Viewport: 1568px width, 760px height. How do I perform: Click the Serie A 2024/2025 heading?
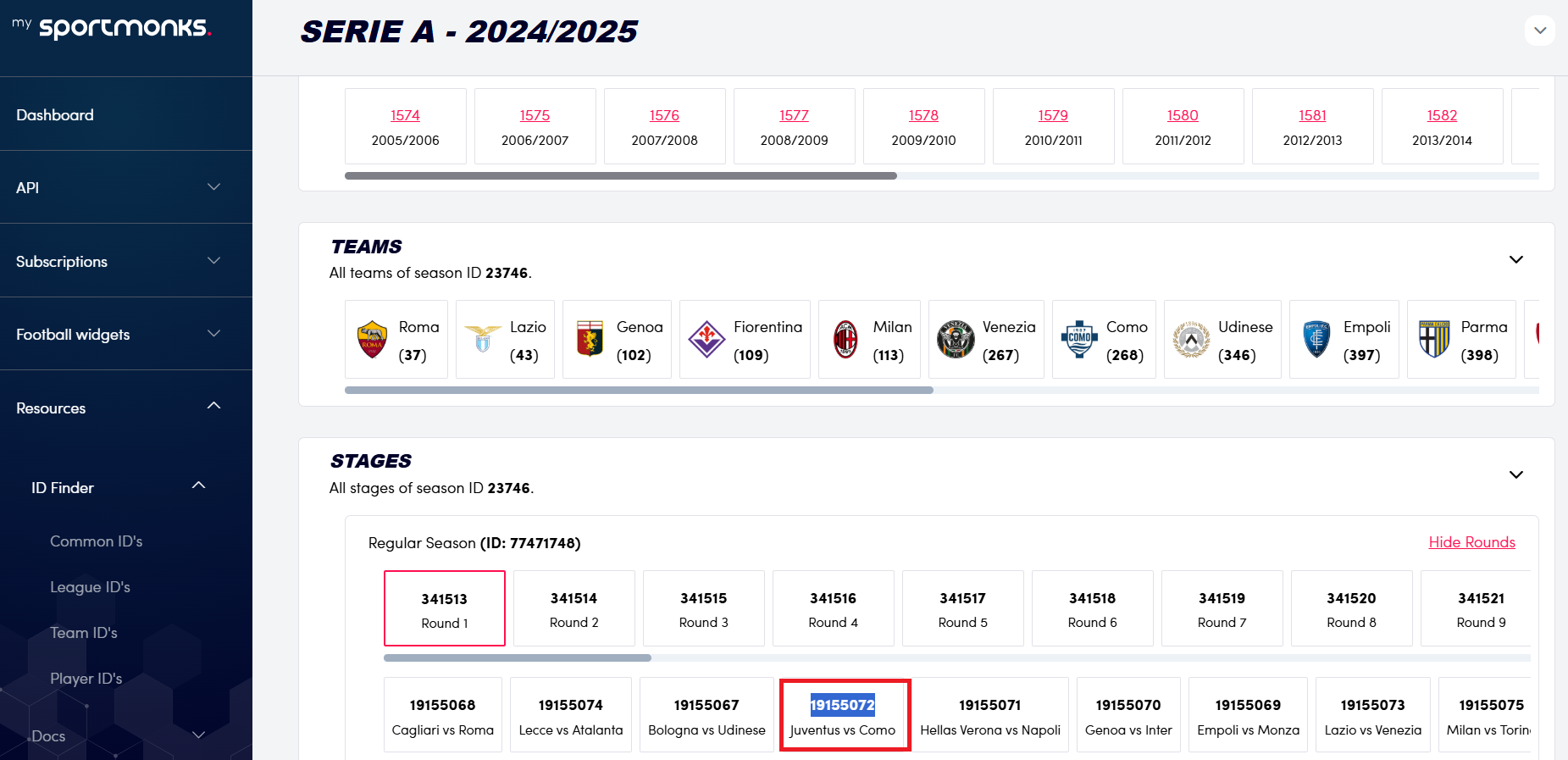pyautogui.click(x=468, y=31)
